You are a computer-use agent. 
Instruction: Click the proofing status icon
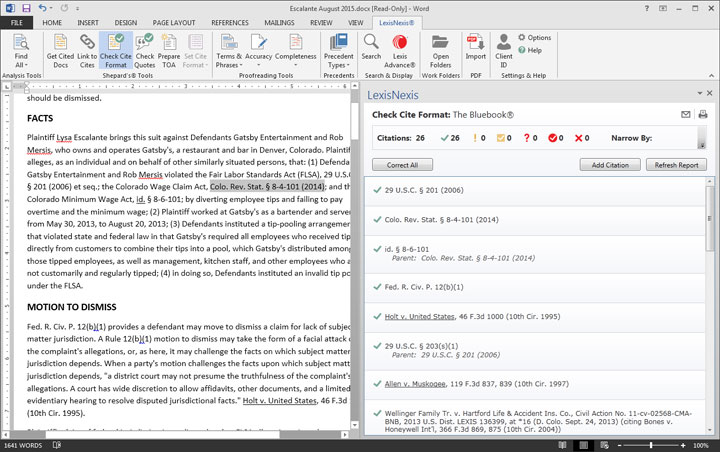[x=56, y=445]
